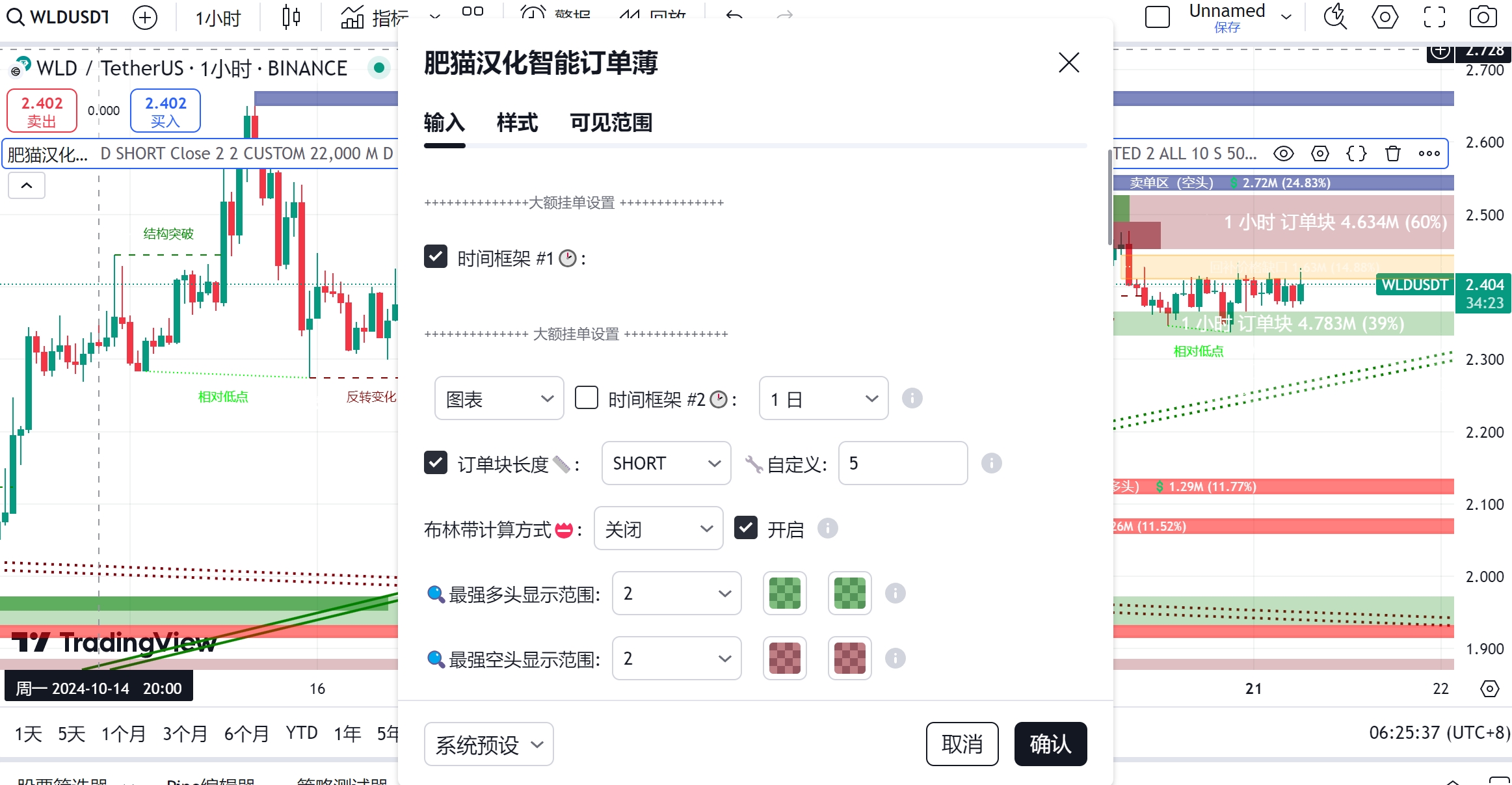Image resolution: width=1512 pixels, height=785 pixels.
Task: Pick first green swatch for 最强多头显示范围
Action: tap(785, 593)
